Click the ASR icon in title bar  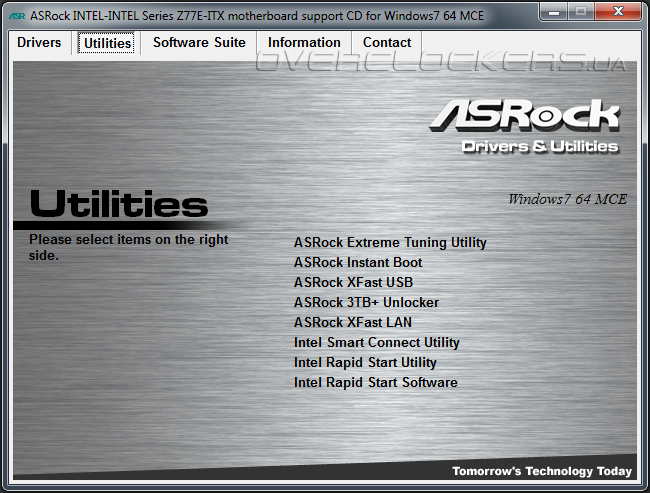(17, 16)
